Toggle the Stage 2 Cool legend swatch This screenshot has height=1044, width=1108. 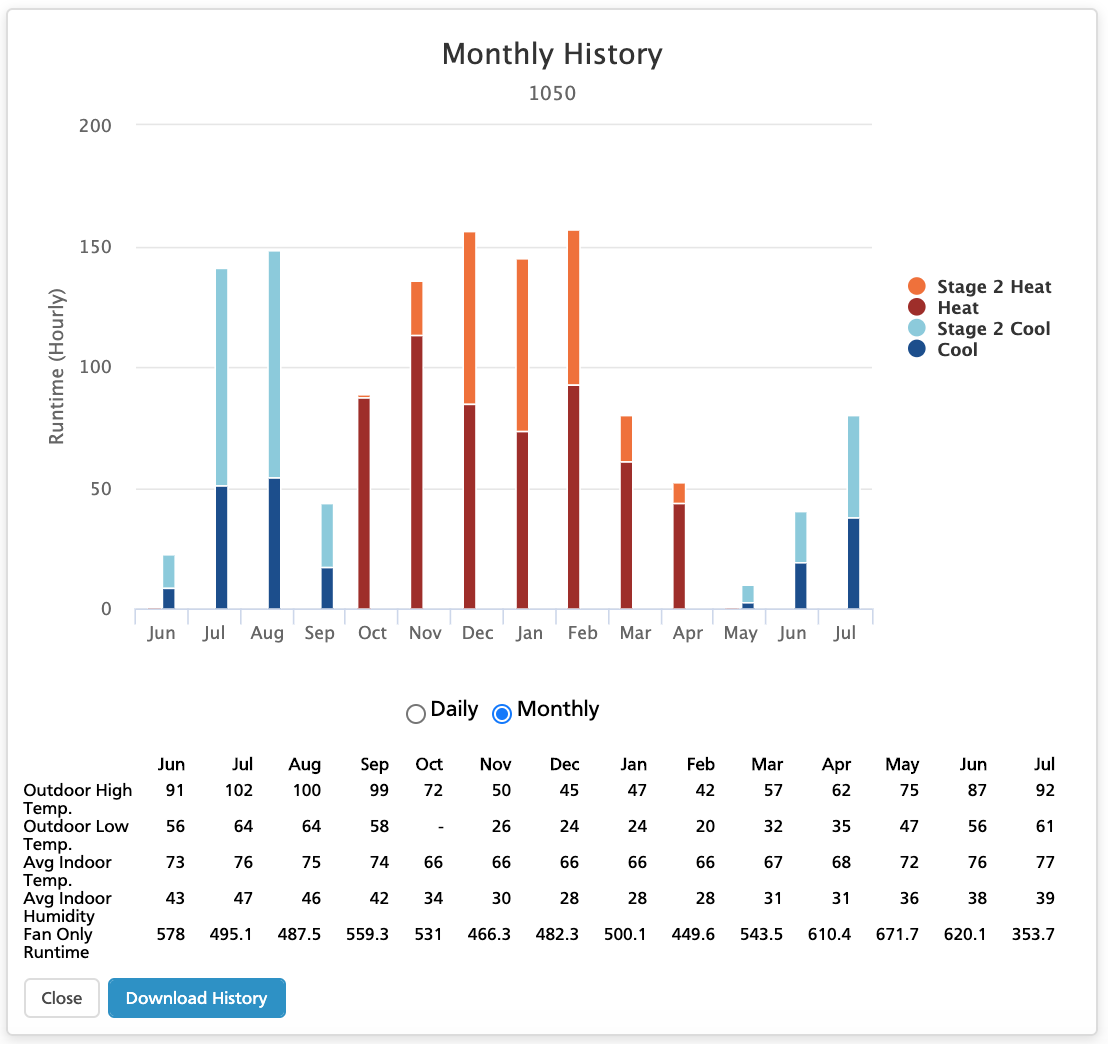917,328
